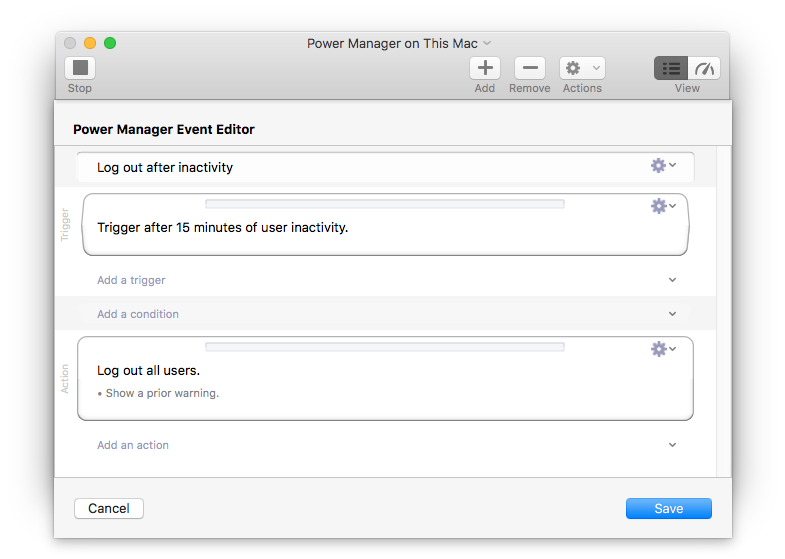Click 'Show a prior warning.' option text
Image resolution: width=785 pixels, height=559 pixels.
click(x=162, y=393)
